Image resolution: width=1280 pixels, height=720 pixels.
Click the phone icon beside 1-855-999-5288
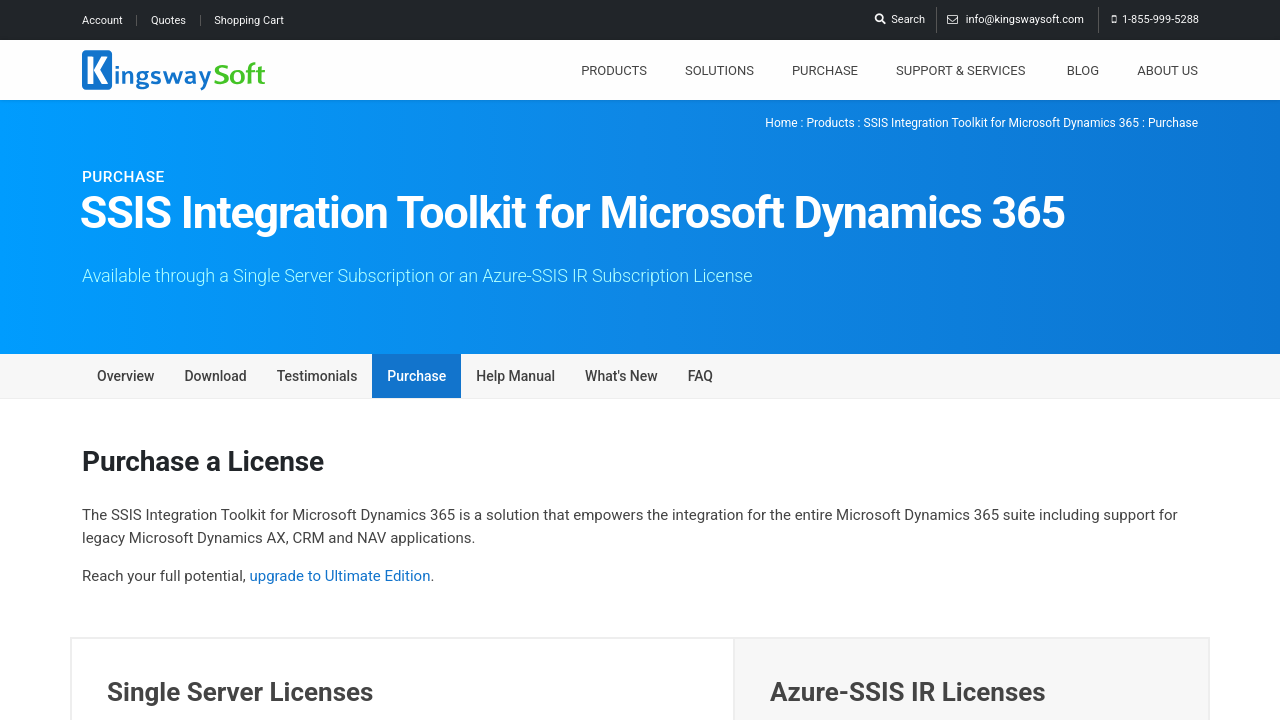pyautogui.click(x=1114, y=20)
